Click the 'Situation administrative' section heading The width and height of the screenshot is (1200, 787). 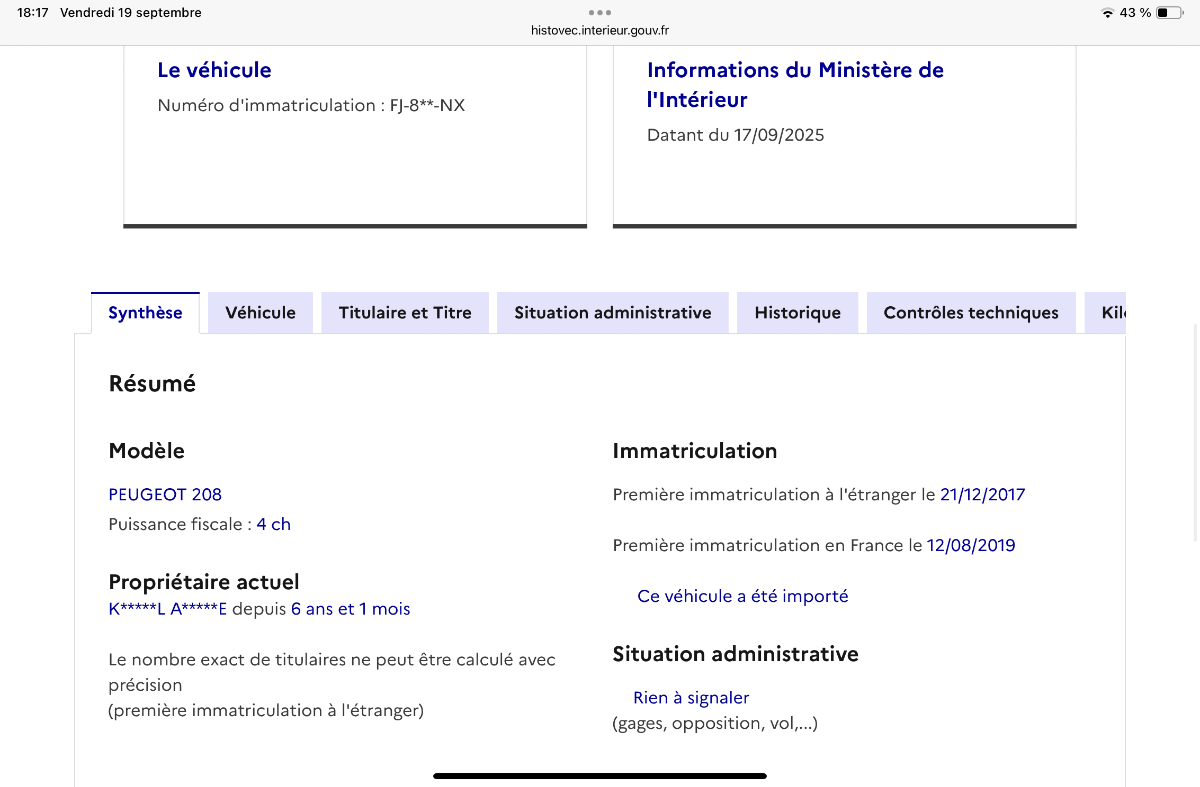(x=735, y=654)
